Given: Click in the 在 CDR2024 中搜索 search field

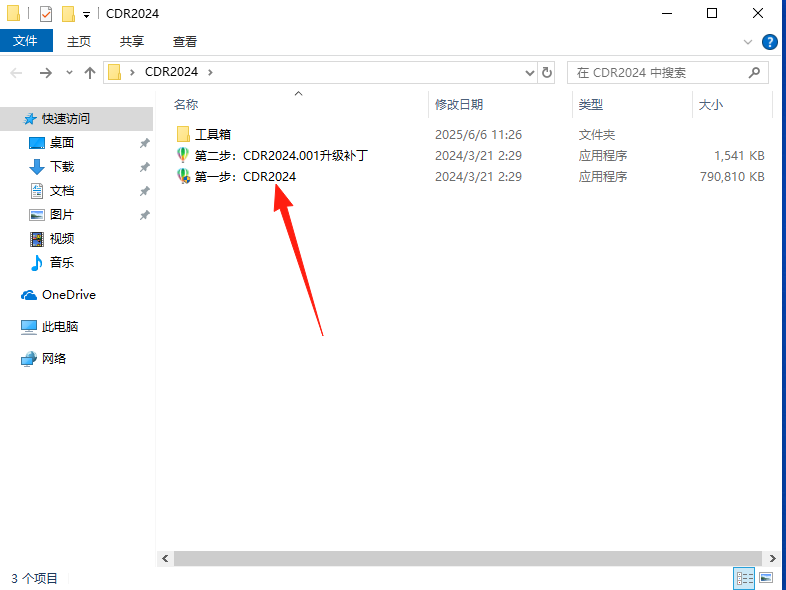Looking at the screenshot, I should pos(667,73).
